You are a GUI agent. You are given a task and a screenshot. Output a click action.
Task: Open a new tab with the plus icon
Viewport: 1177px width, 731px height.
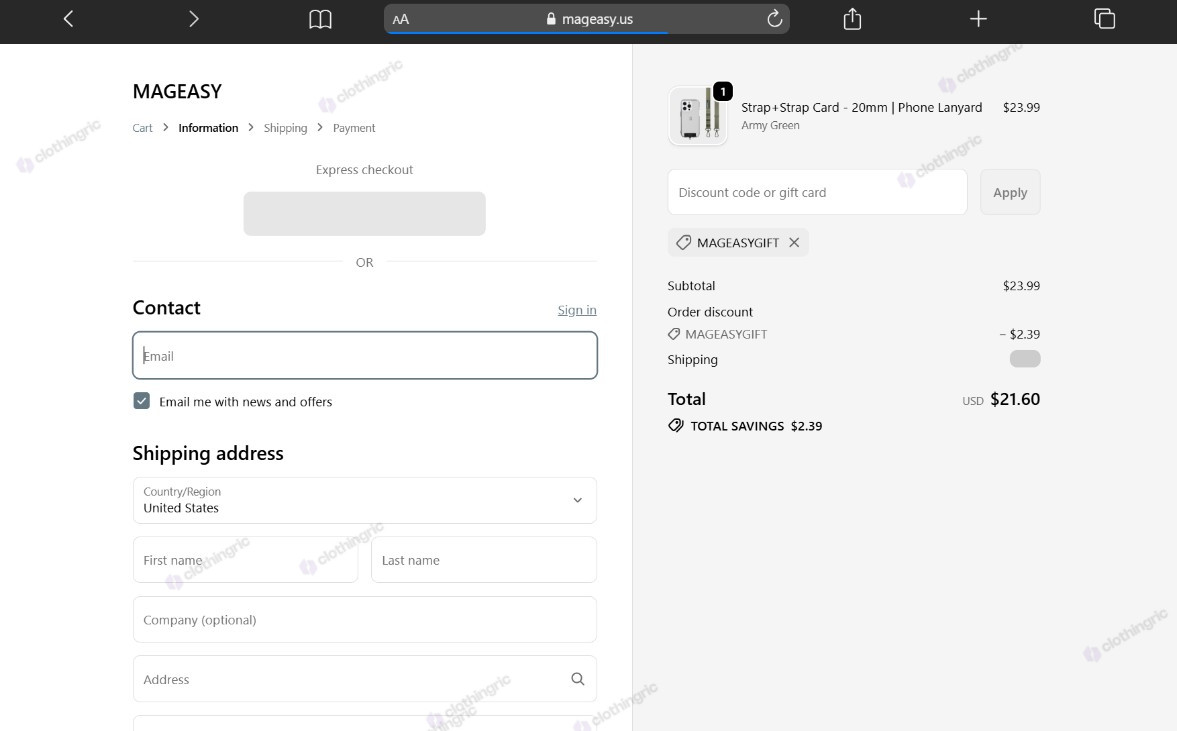tap(978, 19)
